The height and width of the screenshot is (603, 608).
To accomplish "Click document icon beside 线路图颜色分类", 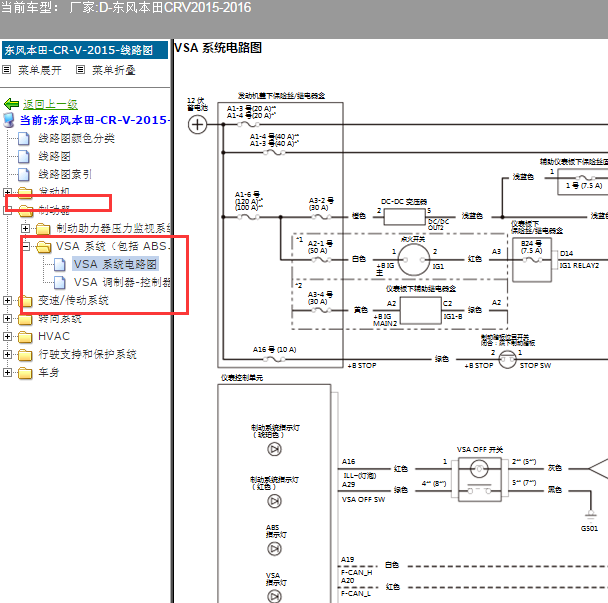I will [x=24, y=138].
